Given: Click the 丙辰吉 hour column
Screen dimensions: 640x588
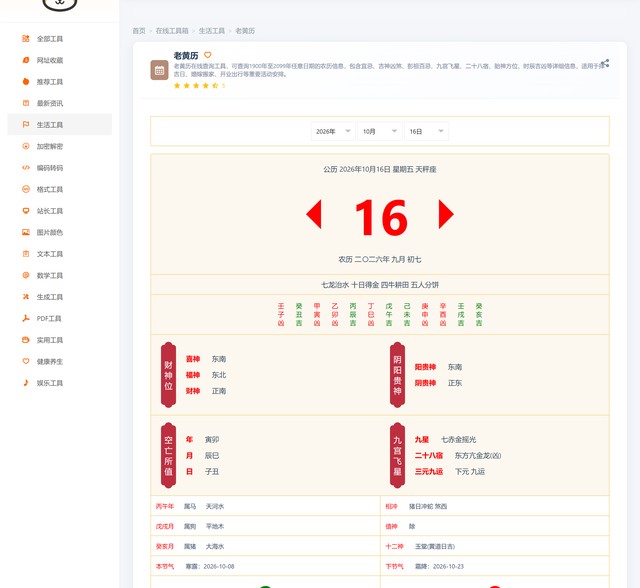Looking at the screenshot, I should [x=353, y=314].
